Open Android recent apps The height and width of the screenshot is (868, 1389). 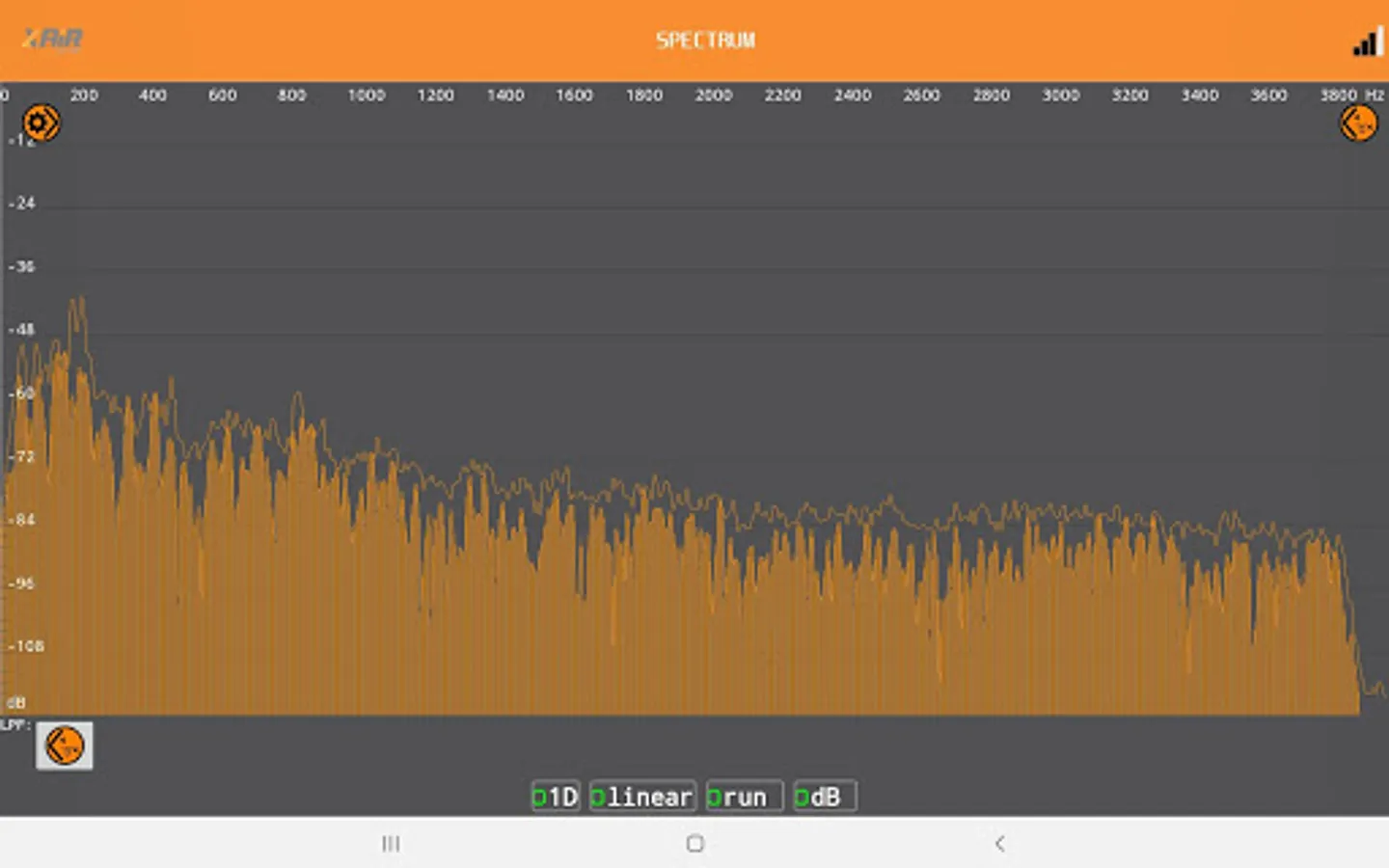[391, 844]
